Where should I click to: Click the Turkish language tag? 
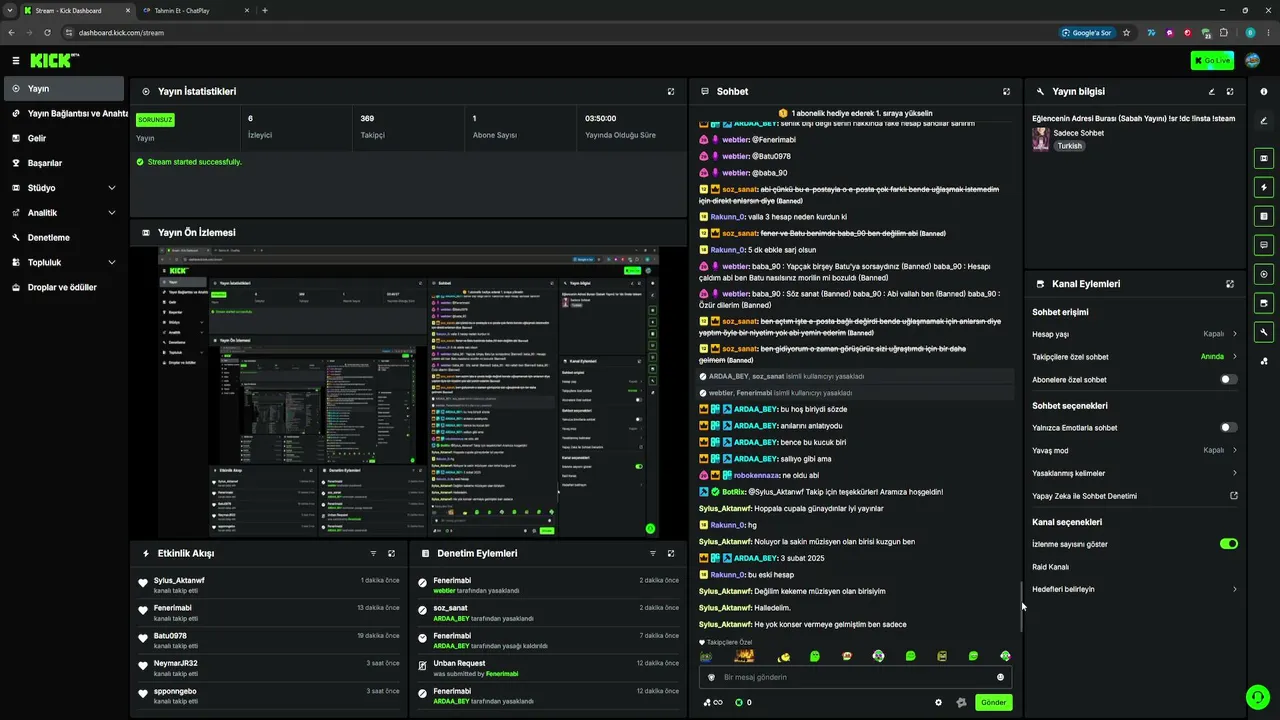tap(1070, 146)
